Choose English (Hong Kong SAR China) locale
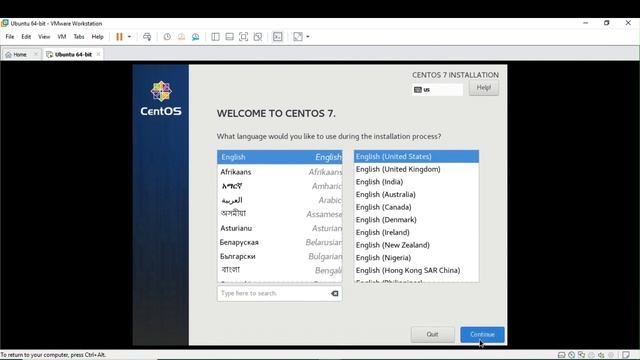The height and width of the screenshot is (360, 640). coord(416,270)
